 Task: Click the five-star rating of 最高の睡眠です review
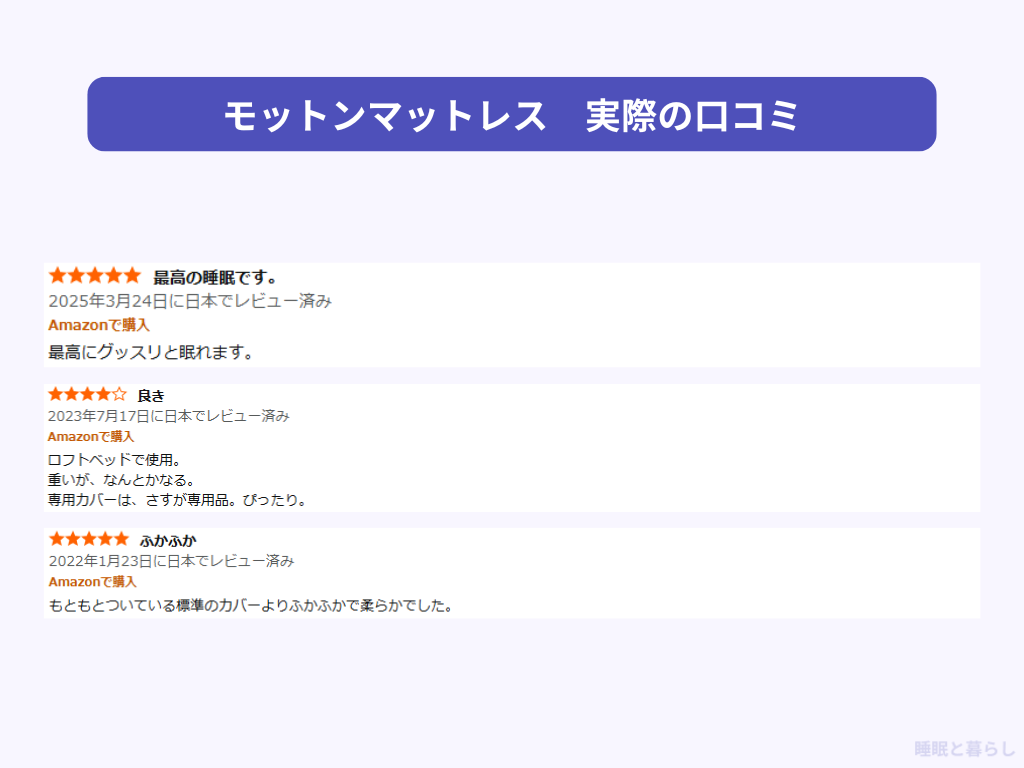(x=95, y=276)
